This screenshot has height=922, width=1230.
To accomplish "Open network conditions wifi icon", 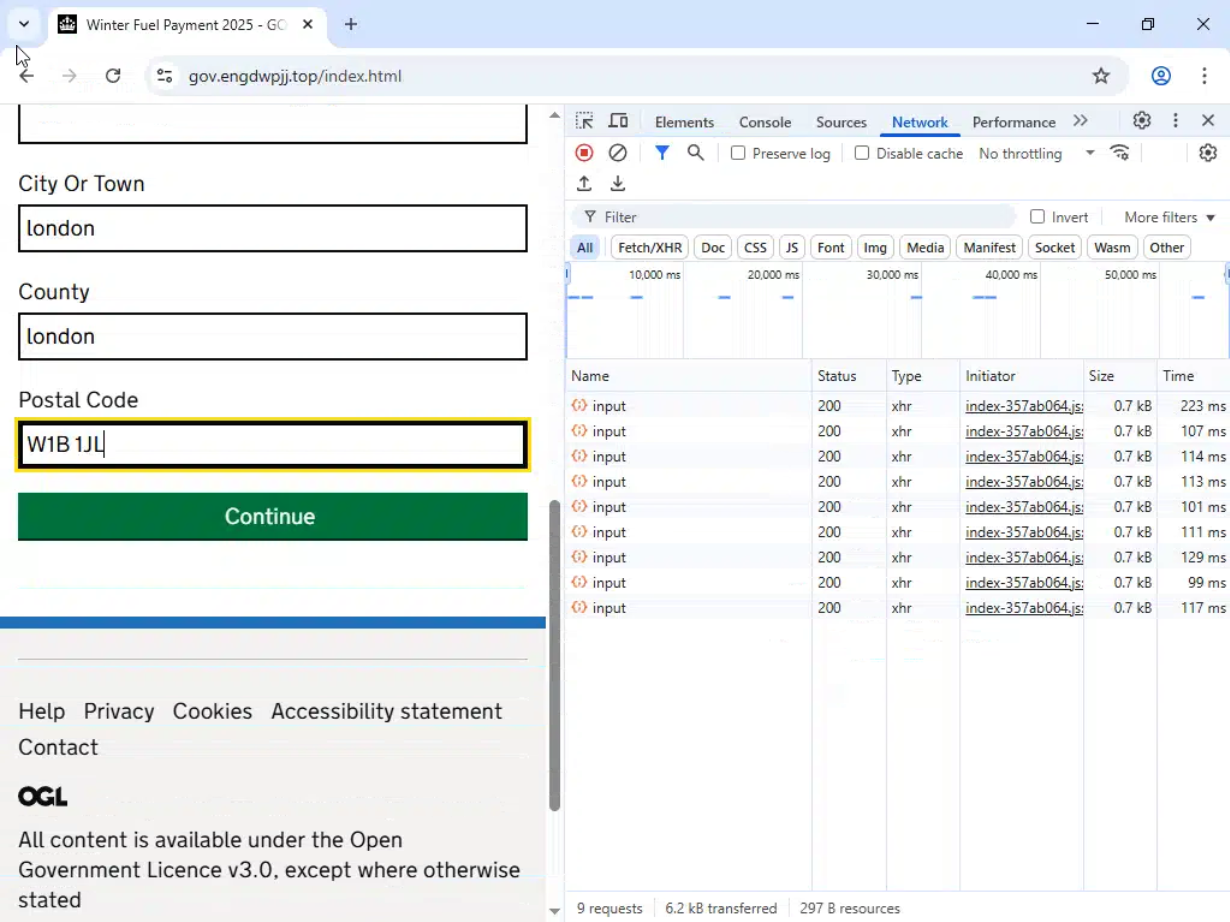I will click(x=1120, y=153).
